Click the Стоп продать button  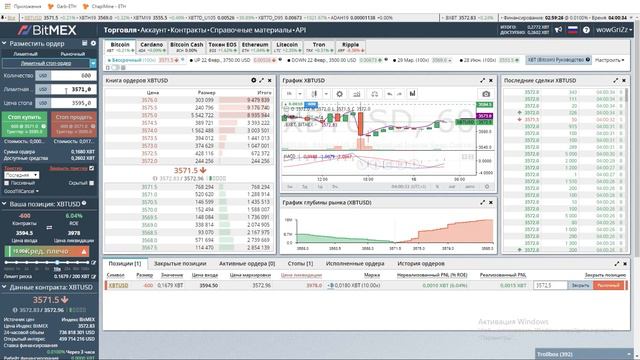[74, 124]
